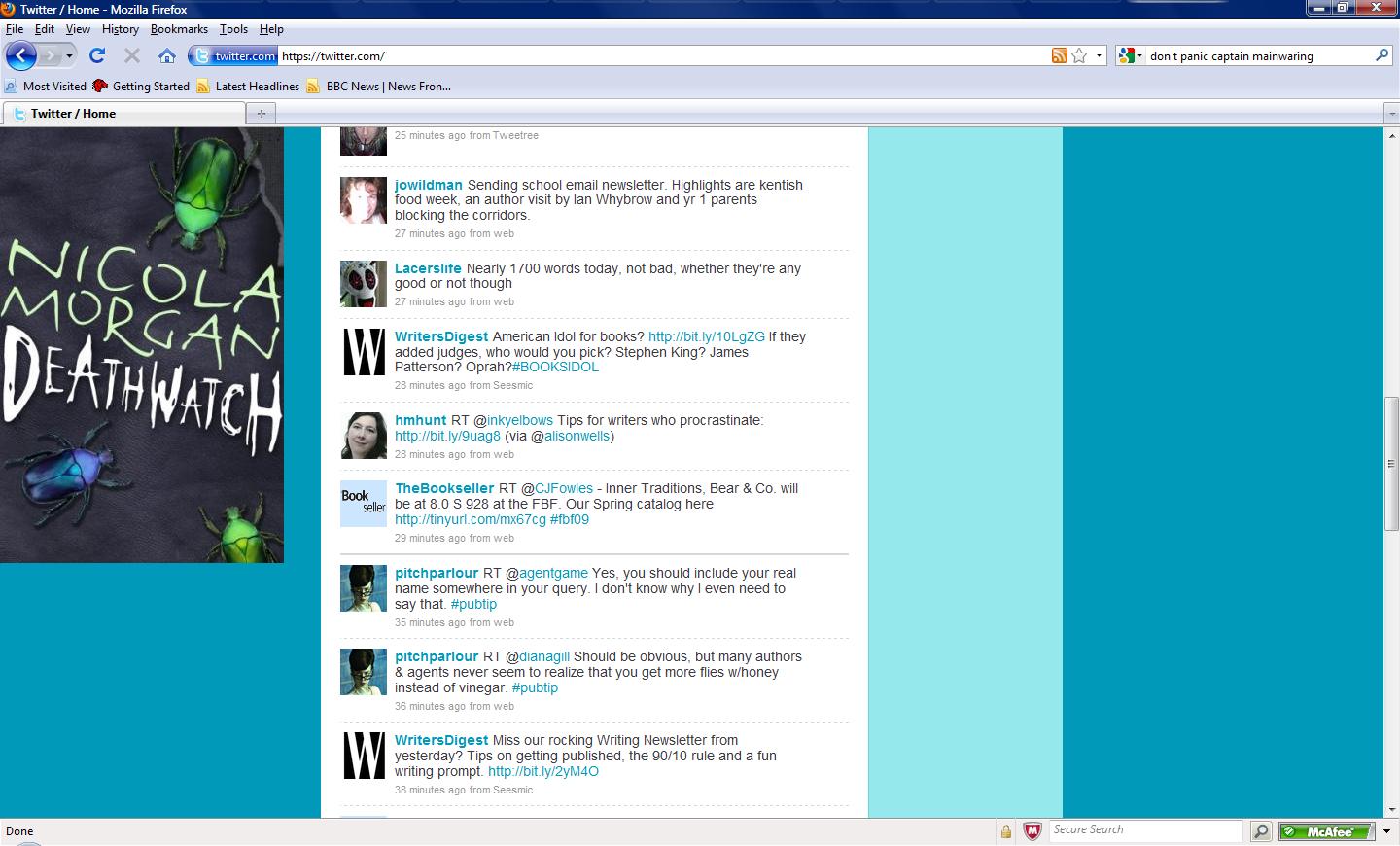Screen dimensions: 1400x846
Task: Open hmhunt's profile link
Action: pyautogui.click(x=421, y=420)
